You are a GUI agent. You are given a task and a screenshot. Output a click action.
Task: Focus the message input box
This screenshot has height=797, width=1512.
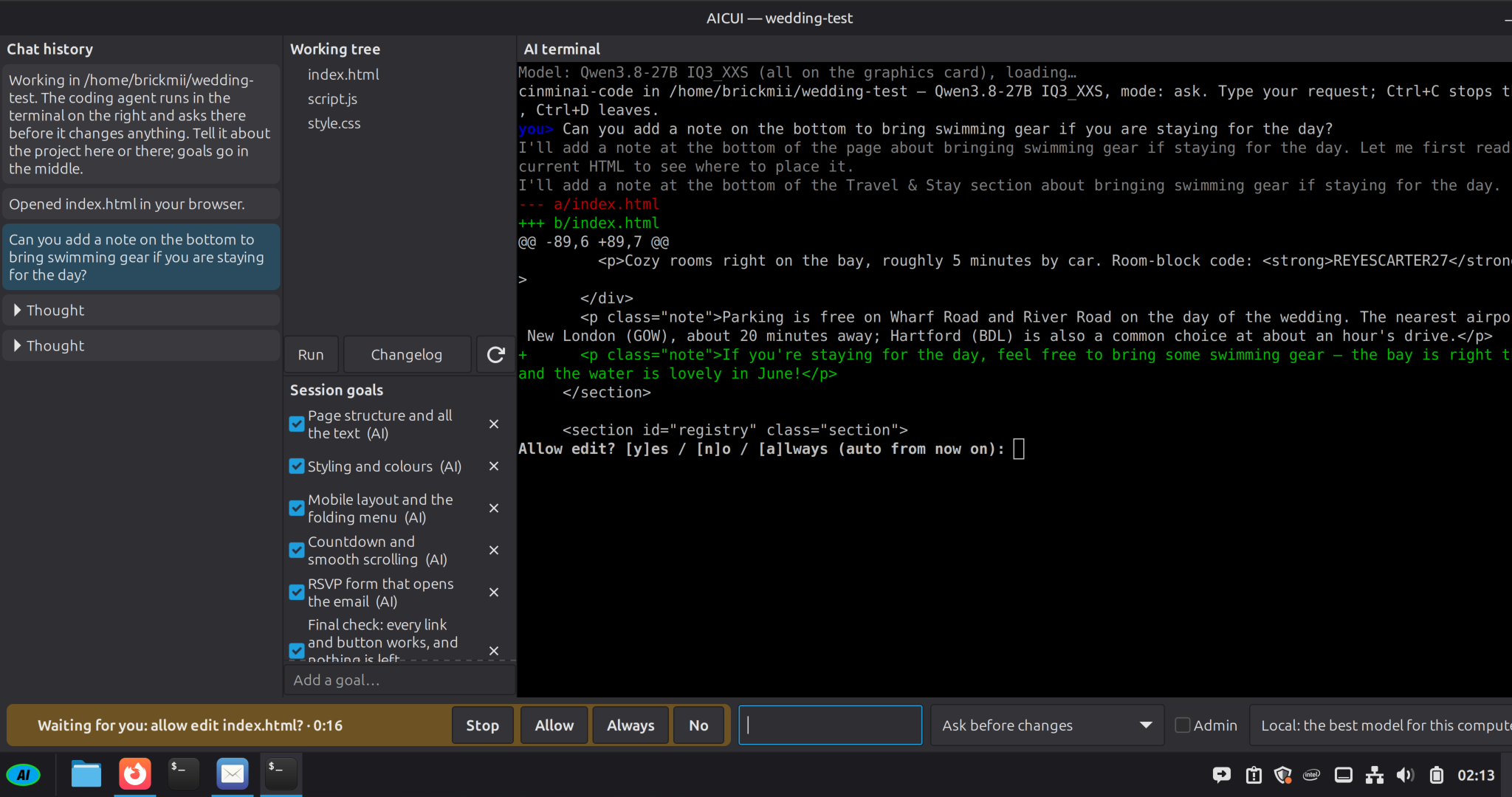pyautogui.click(x=831, y=725)
